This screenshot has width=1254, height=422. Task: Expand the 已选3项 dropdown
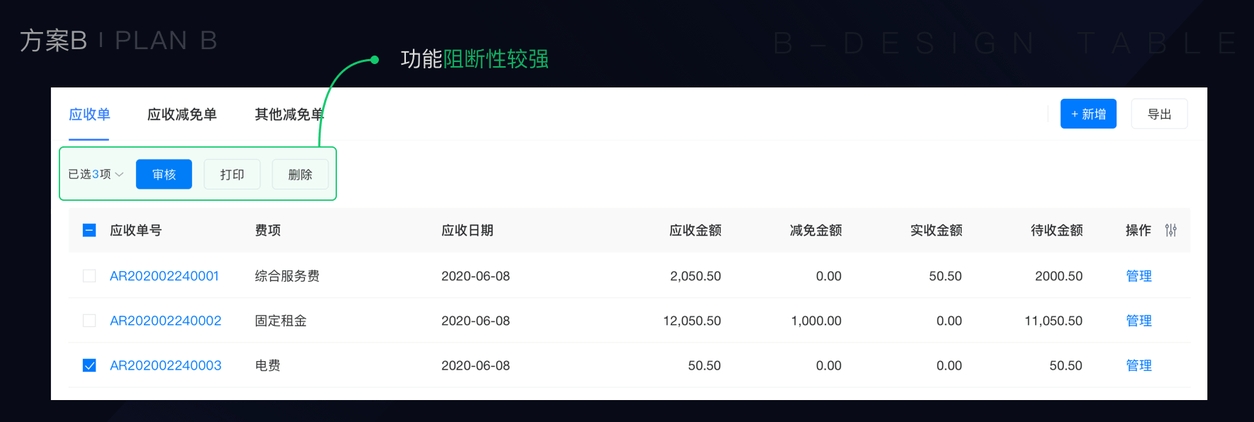point(96,174)
